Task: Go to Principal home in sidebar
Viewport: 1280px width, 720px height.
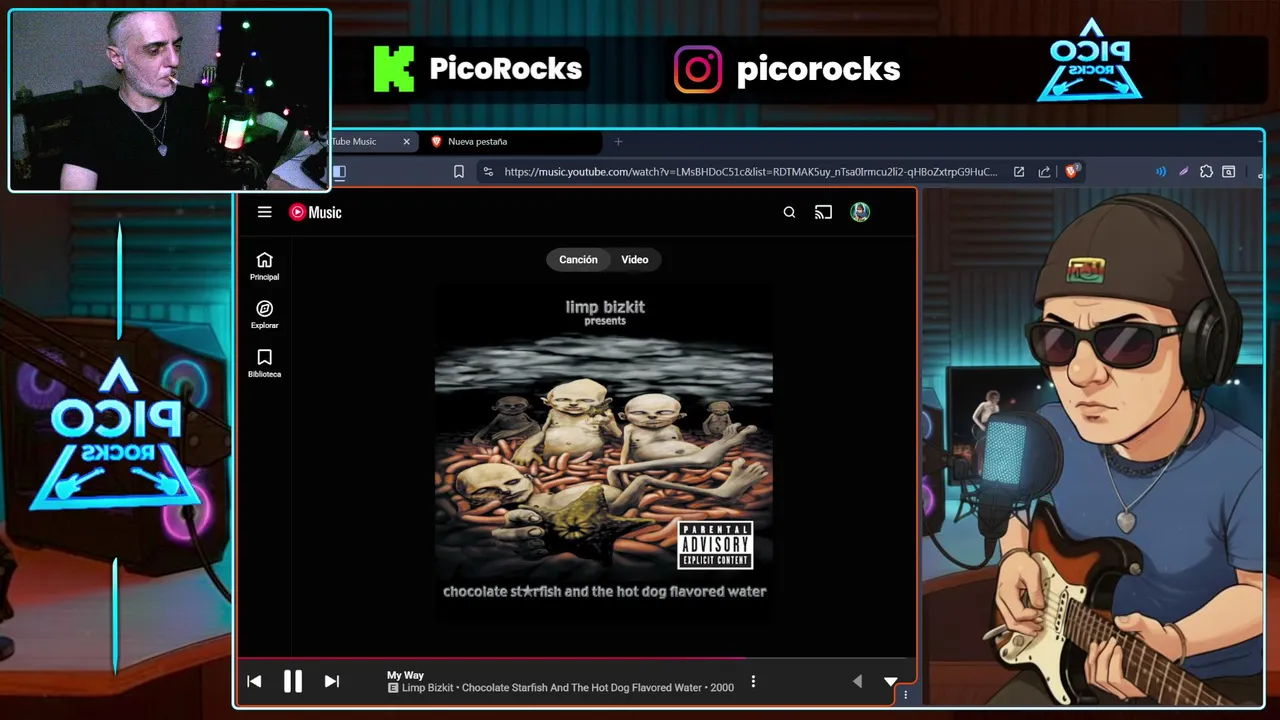Action: tap(264, 266)
